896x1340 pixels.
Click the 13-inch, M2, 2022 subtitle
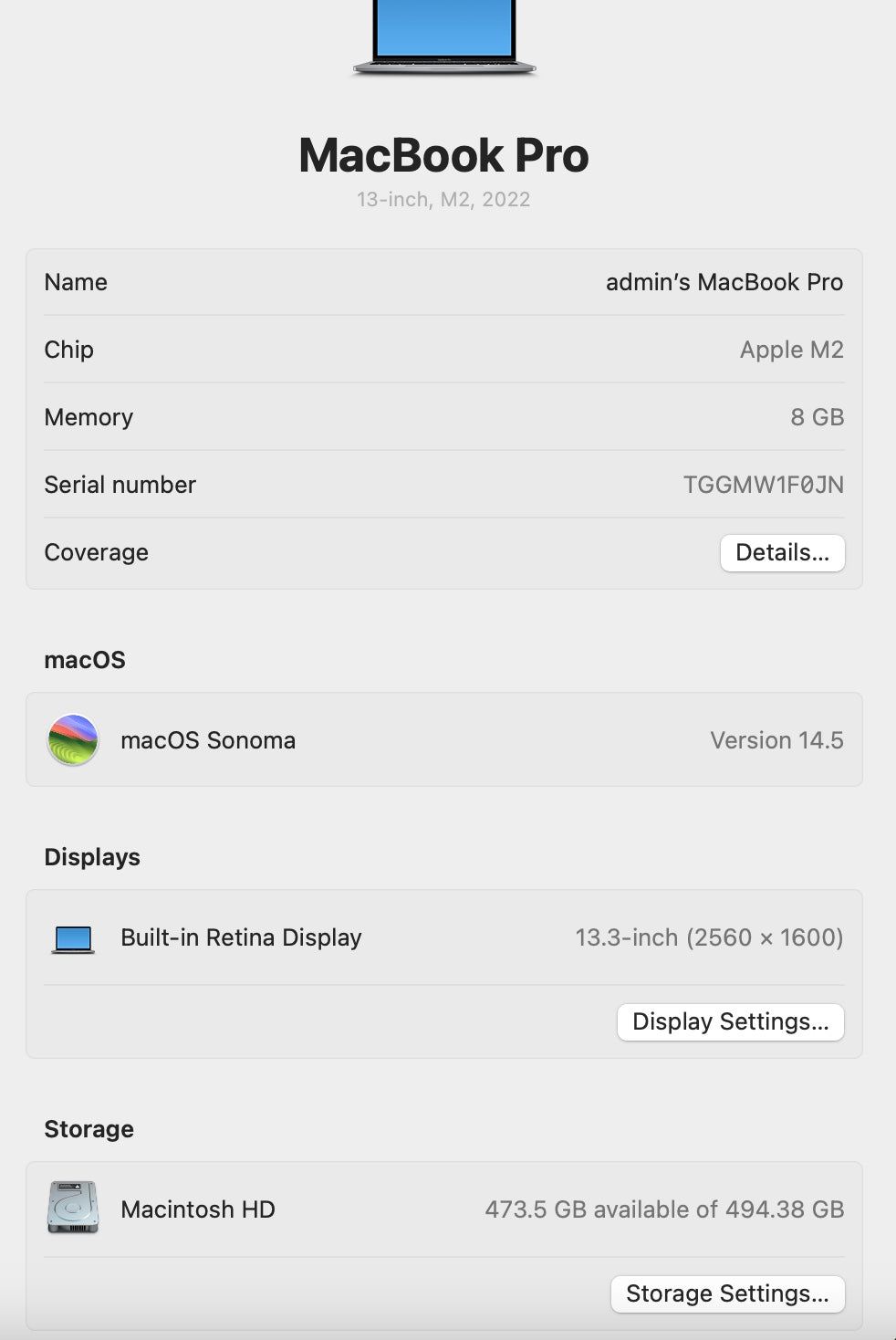(x=443, y=199)
